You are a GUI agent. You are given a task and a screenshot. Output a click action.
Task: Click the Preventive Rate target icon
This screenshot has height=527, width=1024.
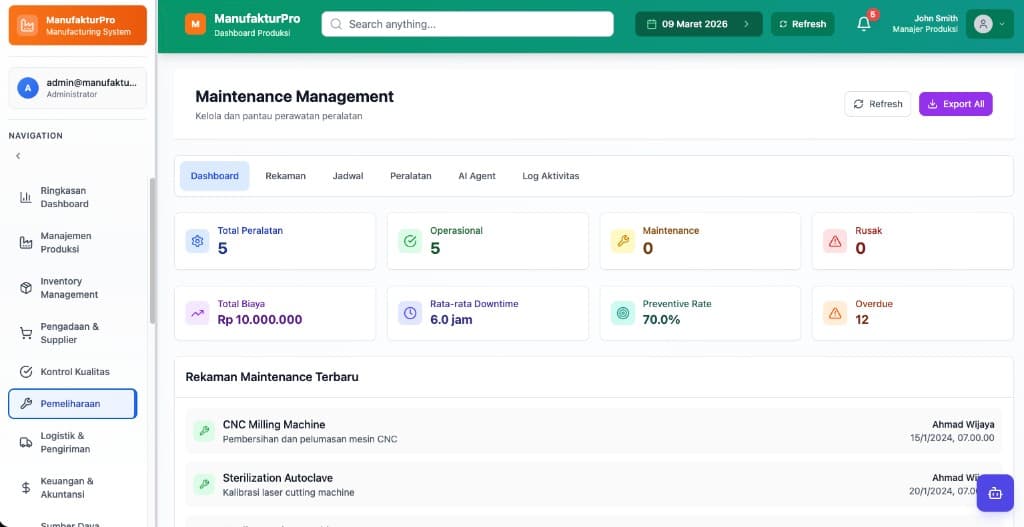click(623, 313)
